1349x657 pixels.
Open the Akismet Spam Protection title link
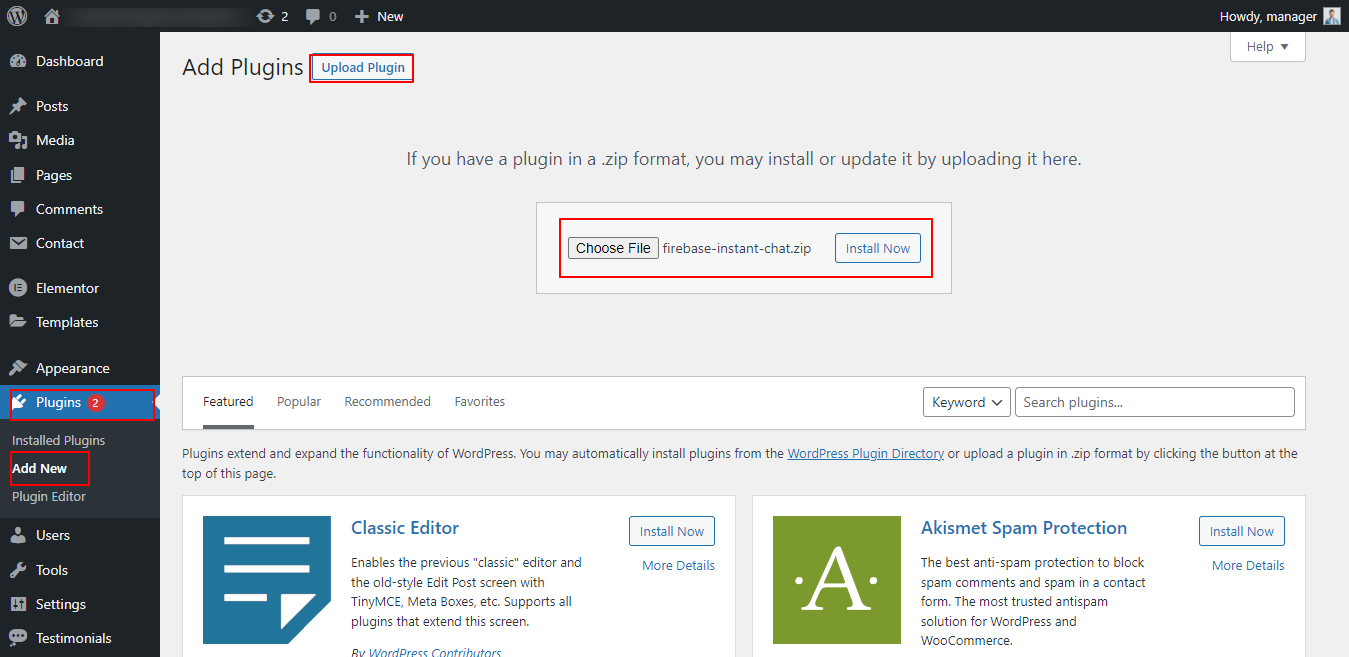tap(1024, 528)
